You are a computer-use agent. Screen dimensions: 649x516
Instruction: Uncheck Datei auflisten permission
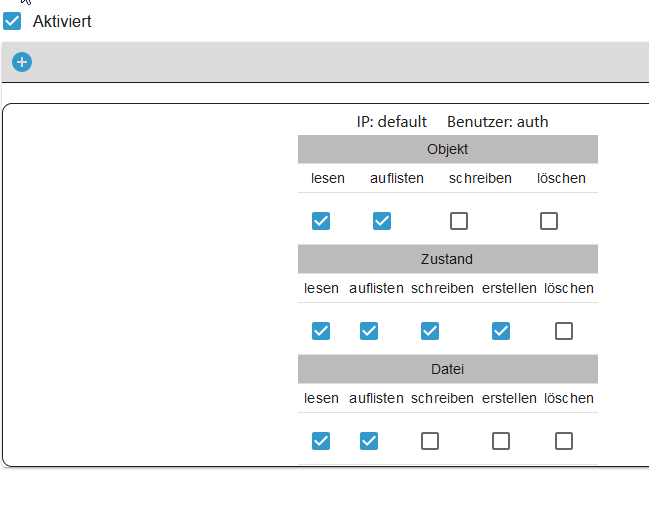point(369,441)
